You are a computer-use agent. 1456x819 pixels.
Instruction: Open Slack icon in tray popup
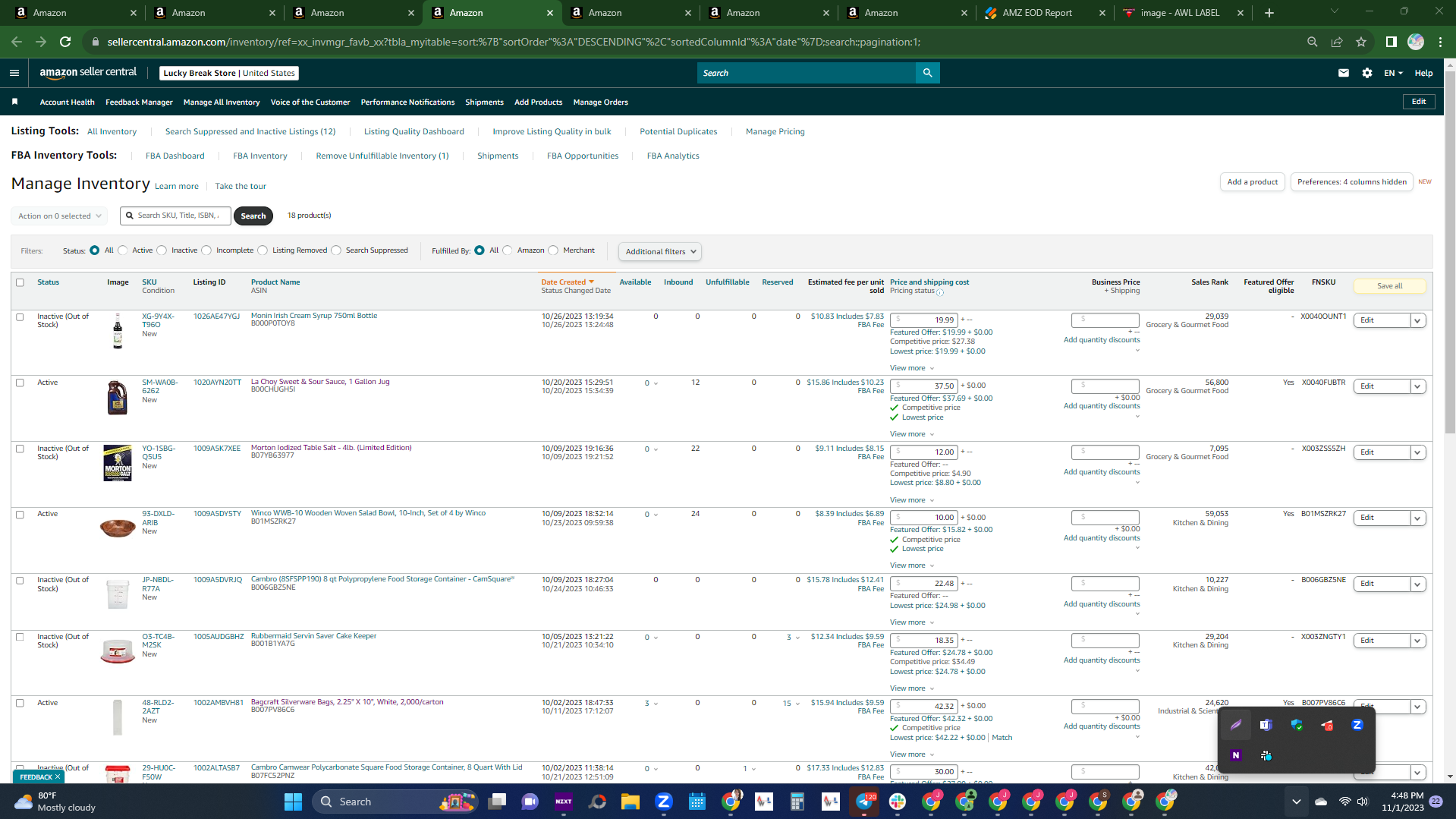(1266, 755)
